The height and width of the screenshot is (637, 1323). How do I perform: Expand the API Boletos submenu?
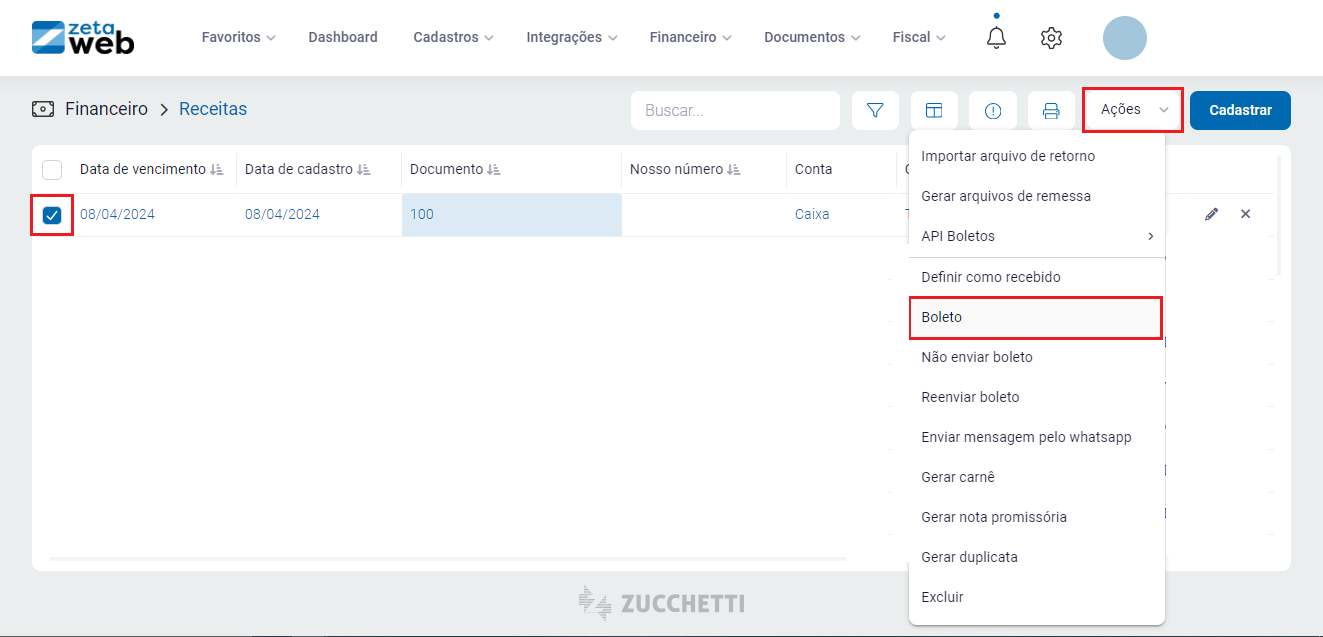(1036, 236)
